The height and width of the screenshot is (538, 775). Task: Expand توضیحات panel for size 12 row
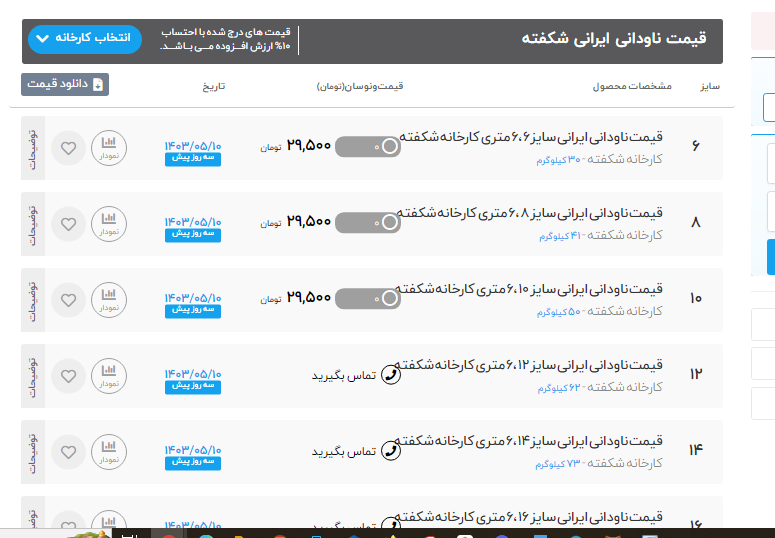pyautogui.click(x=32, y=376)
